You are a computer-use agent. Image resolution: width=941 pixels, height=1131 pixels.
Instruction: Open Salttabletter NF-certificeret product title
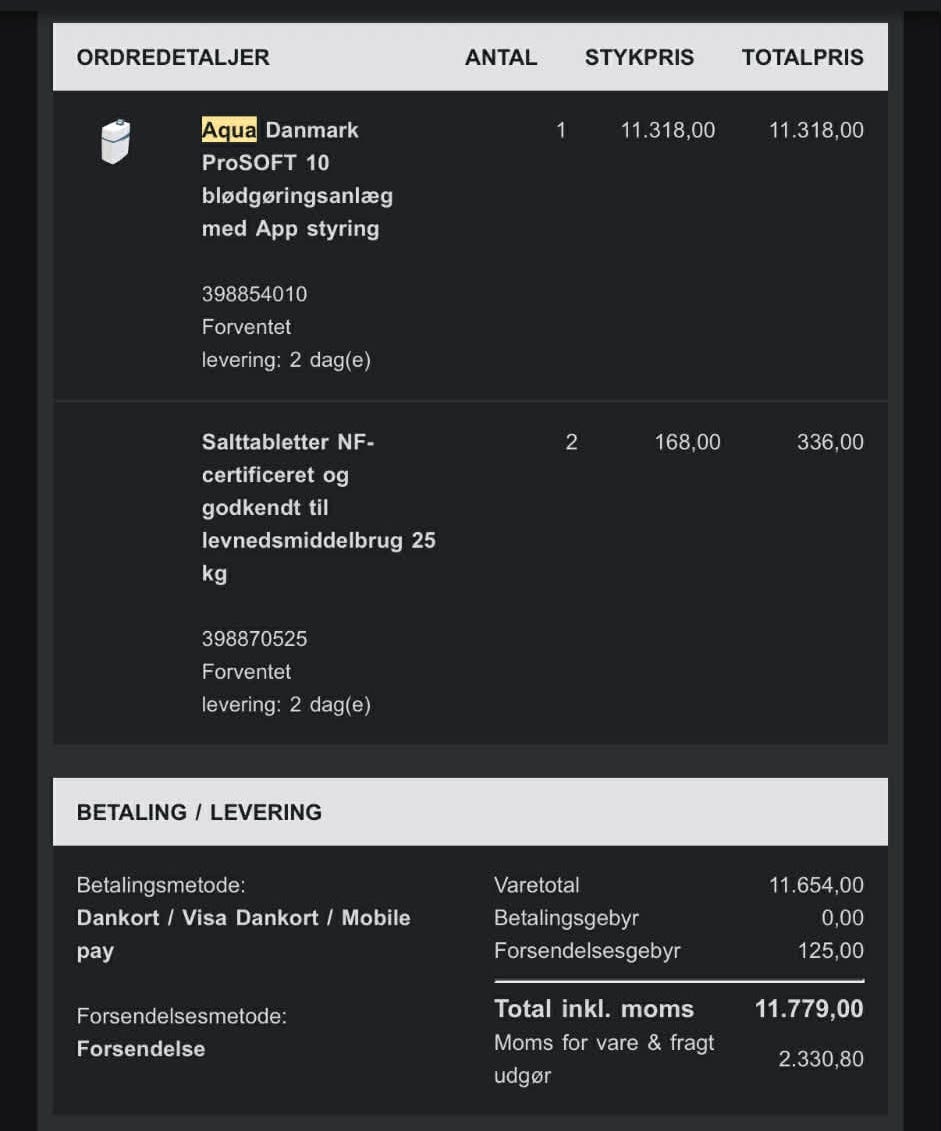point(318,507)
